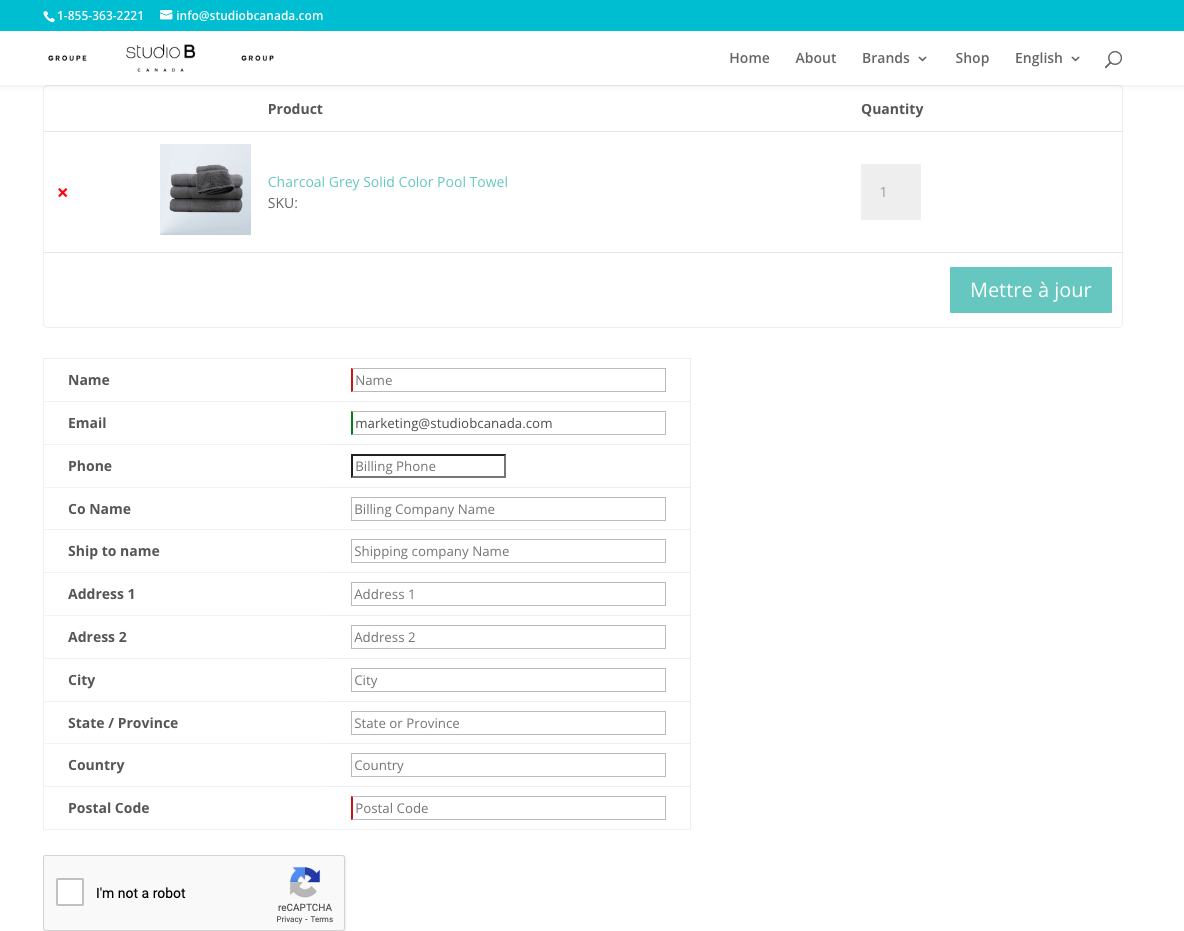Screen dimensions: 1184x931
Task: Open the reCAPTCHA Privacy link
Action: (x=289, y=919)
